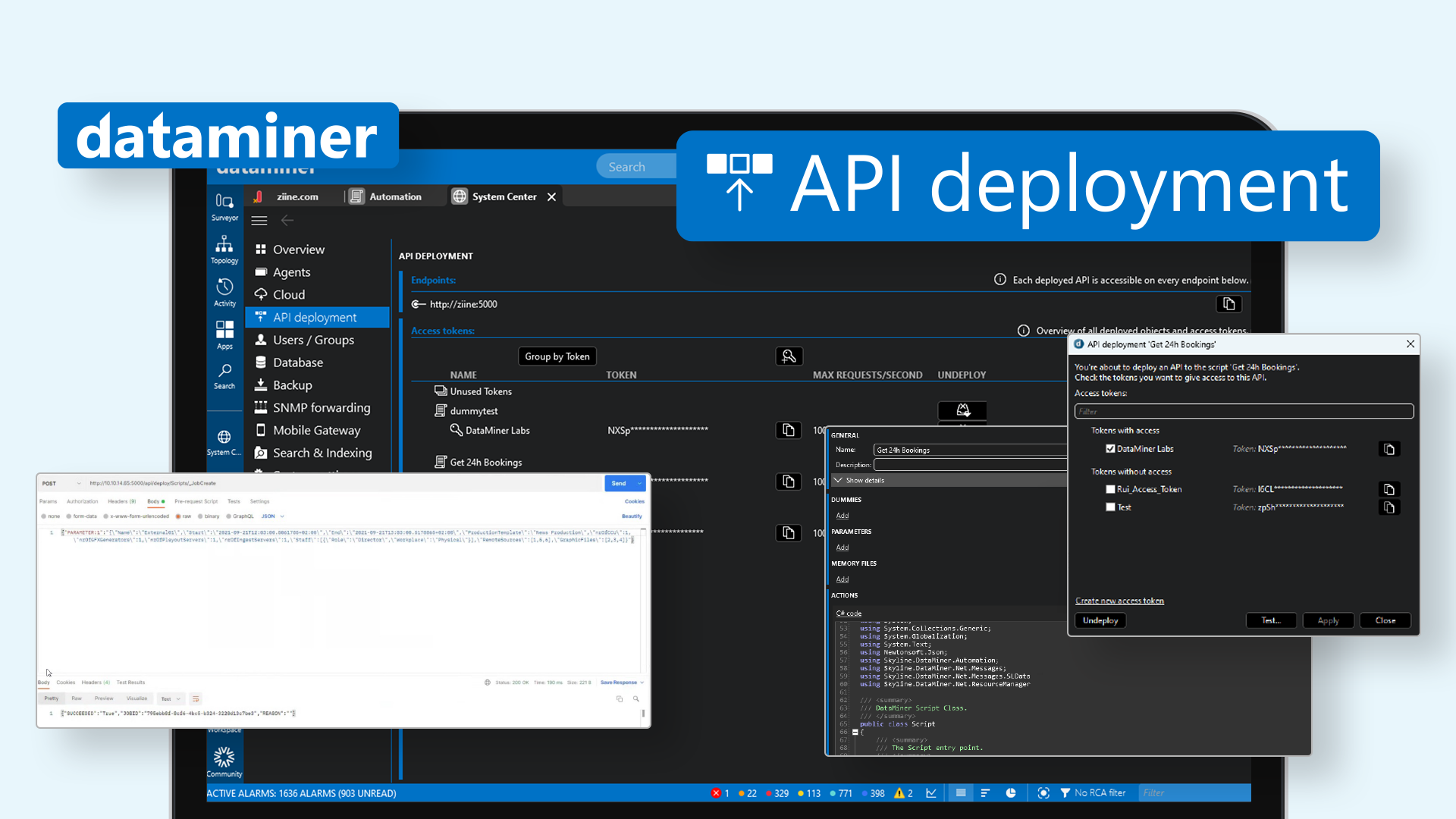Viewport: 1456px width, 819px height.
Task: Open the Text format dropdown in response pane
Action: (171, 699)
